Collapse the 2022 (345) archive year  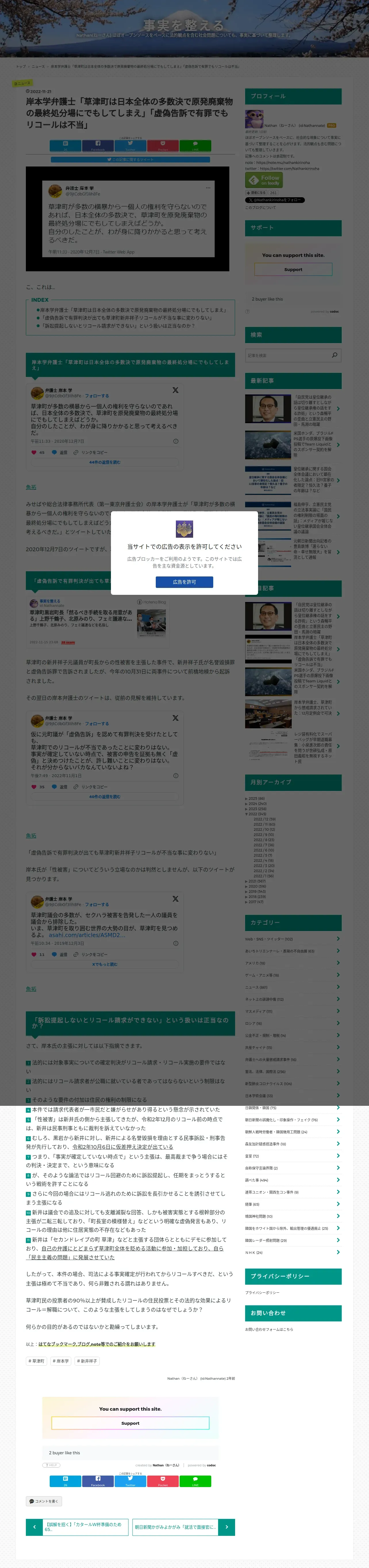pyautogui.click(x=247, y=814)
